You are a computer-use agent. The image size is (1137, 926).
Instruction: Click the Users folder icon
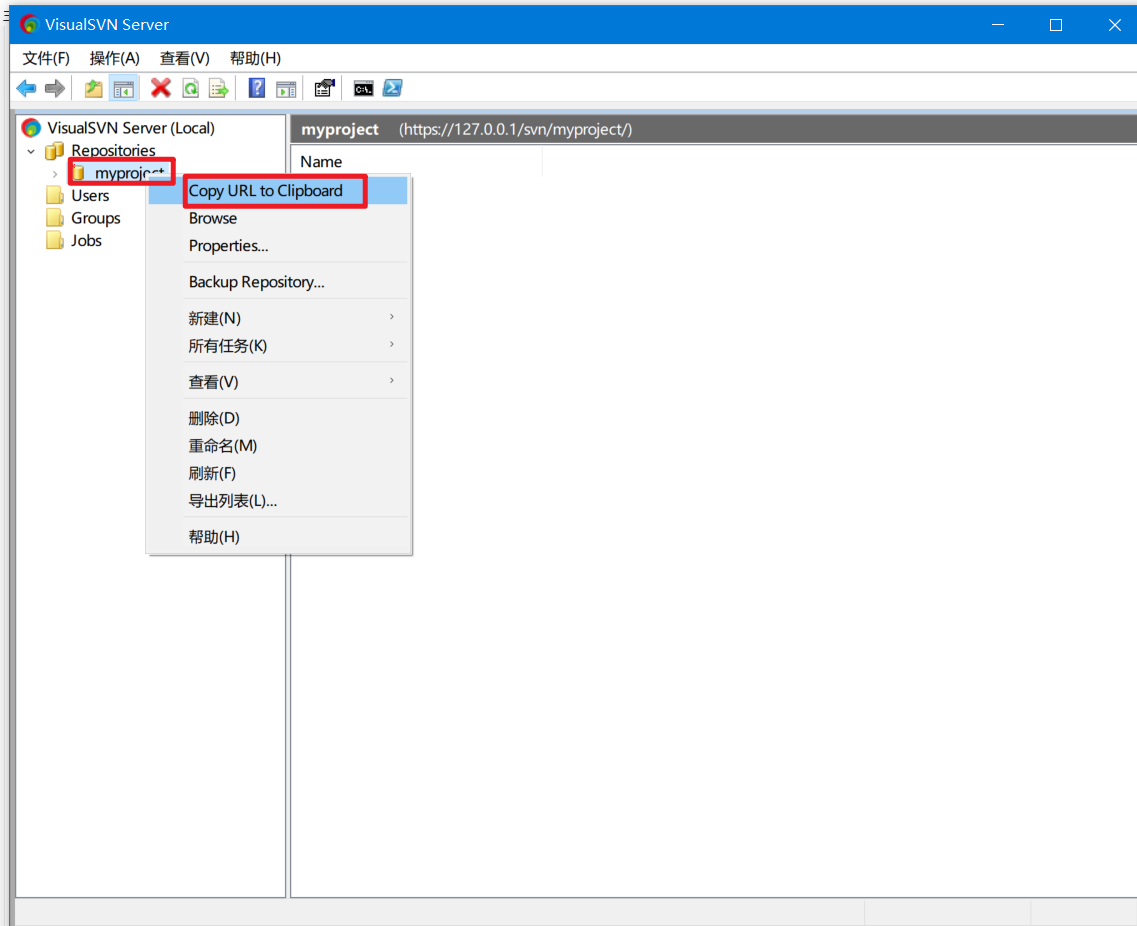[x=55, y=196]
